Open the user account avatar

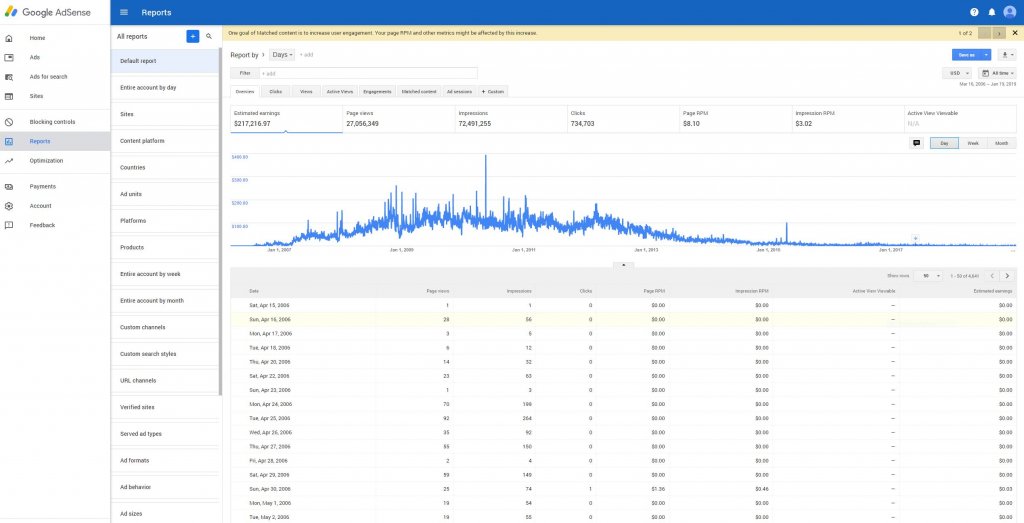coord(1008,13)
